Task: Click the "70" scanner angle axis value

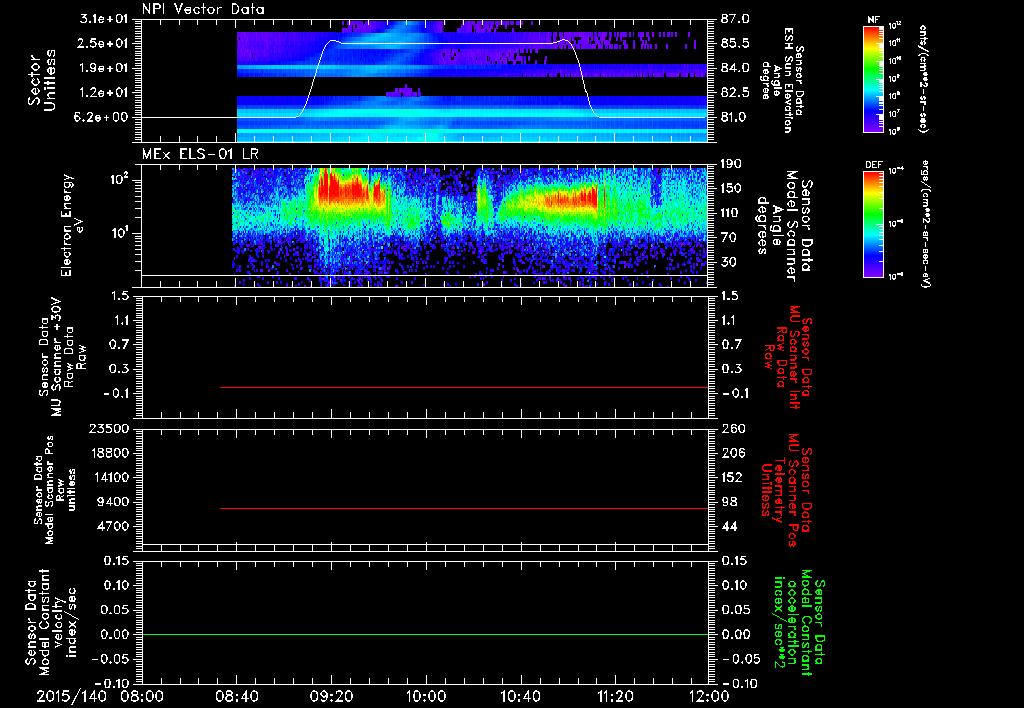Action: point(728,238)
